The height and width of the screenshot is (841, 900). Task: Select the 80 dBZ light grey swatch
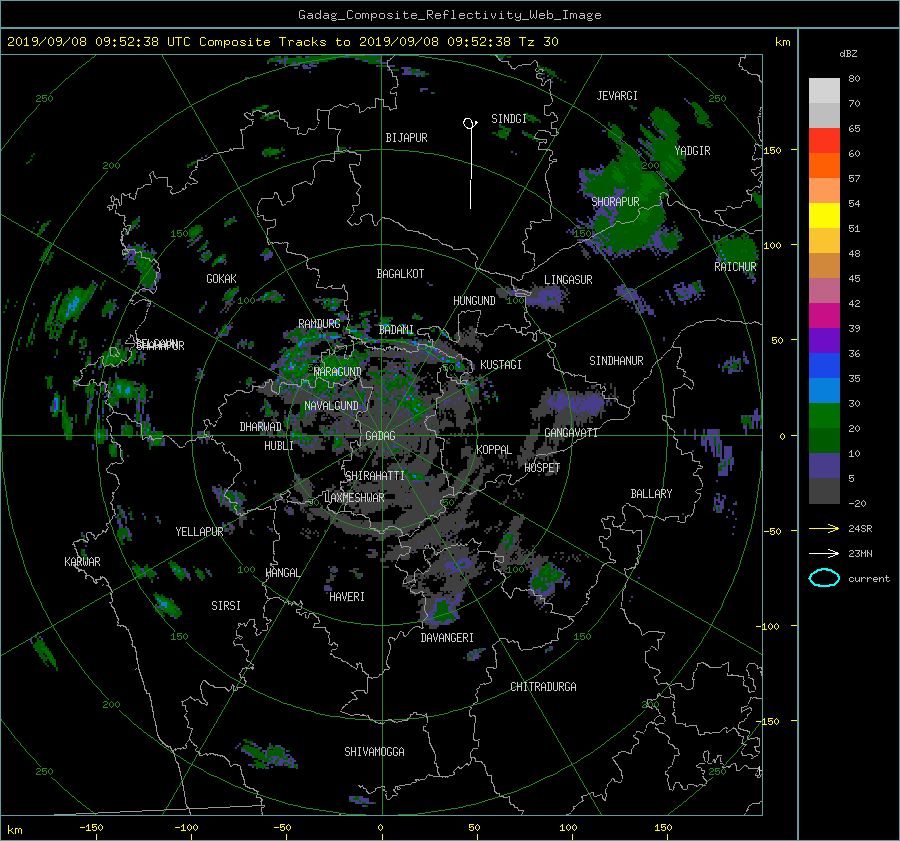824,90
